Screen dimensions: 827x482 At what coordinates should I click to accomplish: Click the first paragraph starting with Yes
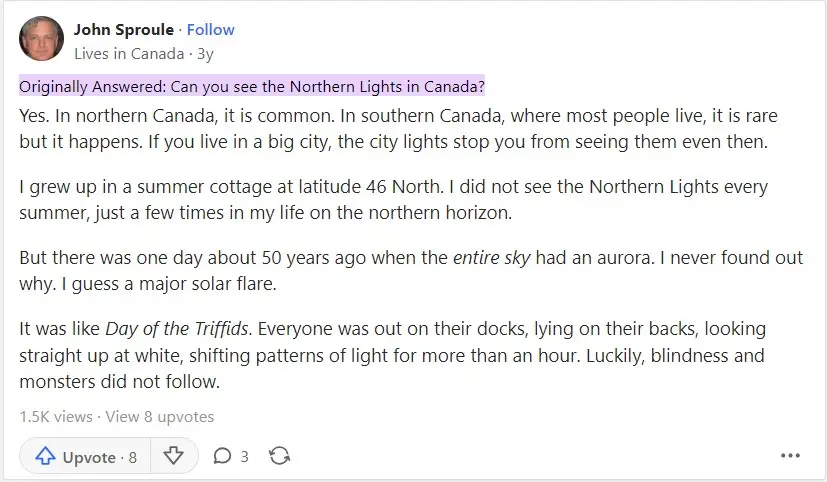pos(398,128)
